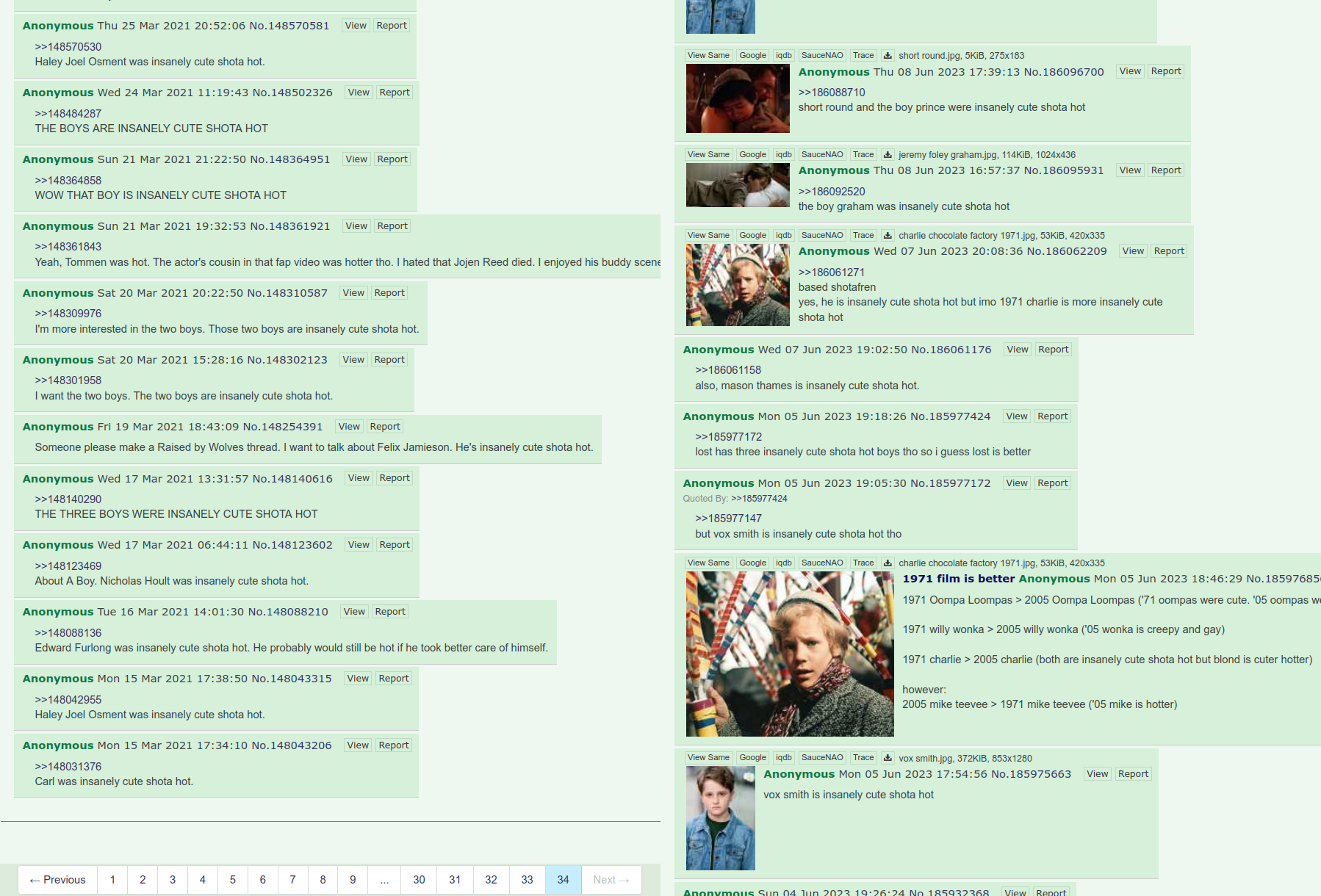Follow the reply link >>148484287

pos(68,114)
